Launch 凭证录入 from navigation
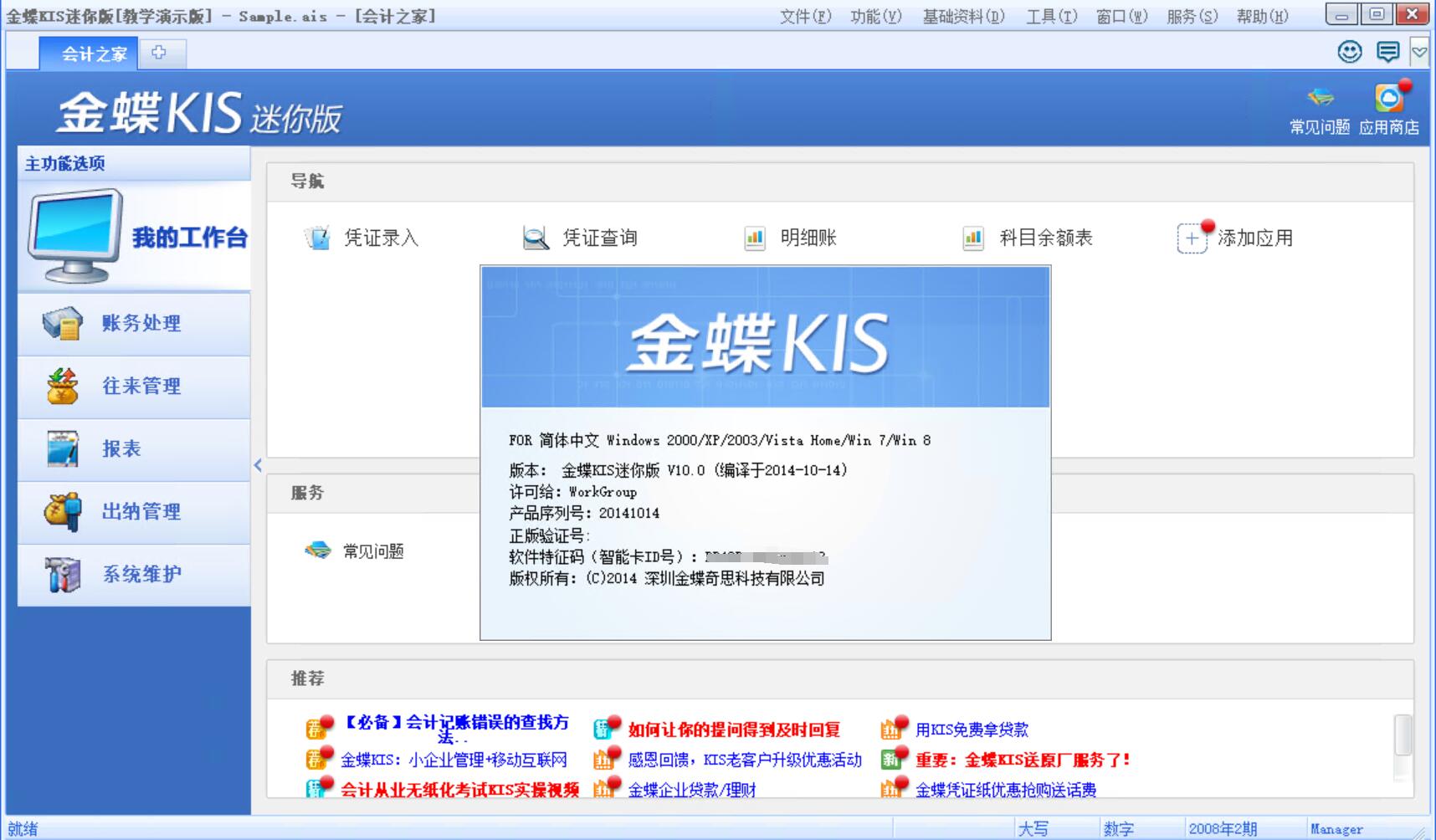 (362, 238)
